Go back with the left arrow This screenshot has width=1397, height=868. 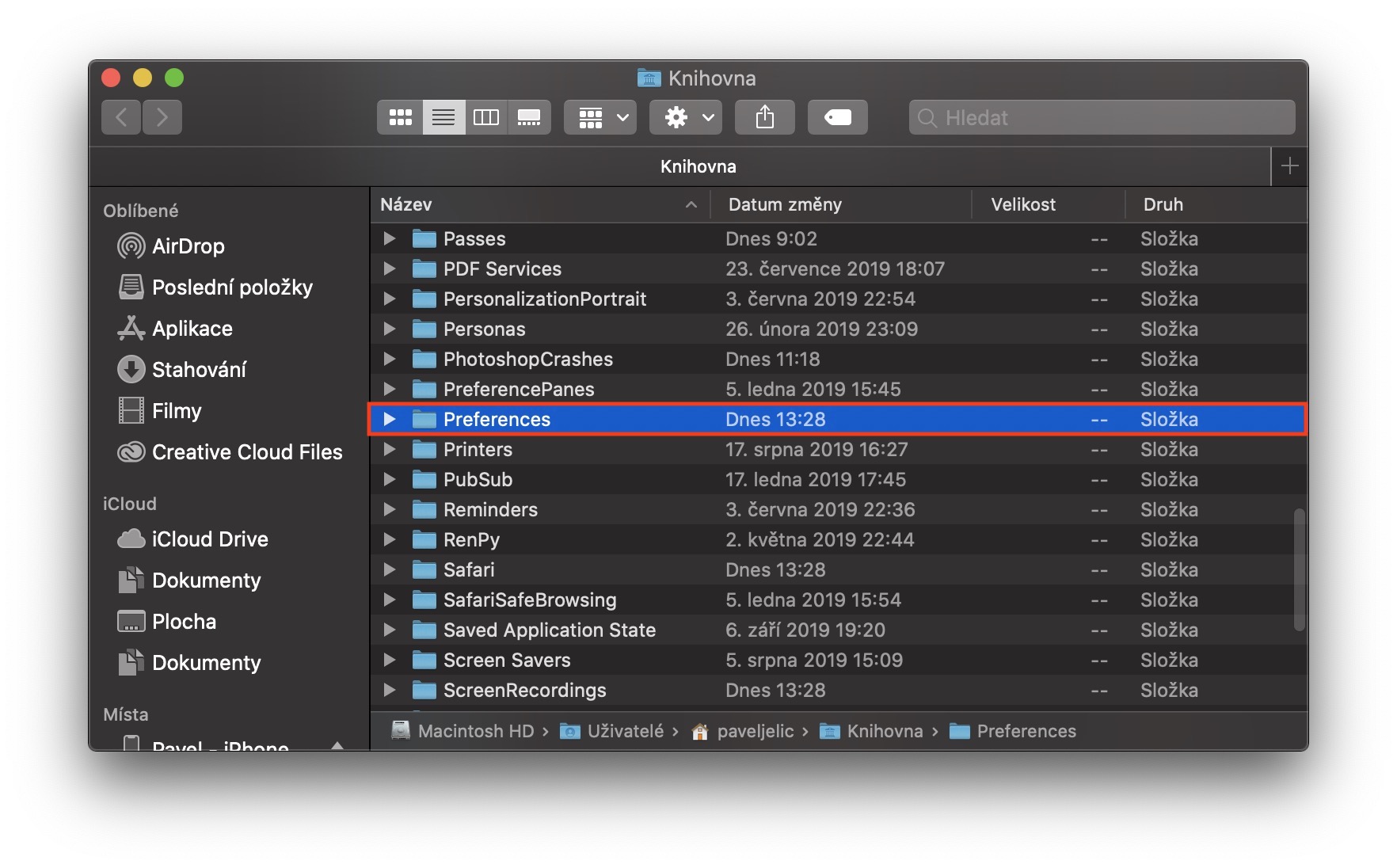click(121, 118)
